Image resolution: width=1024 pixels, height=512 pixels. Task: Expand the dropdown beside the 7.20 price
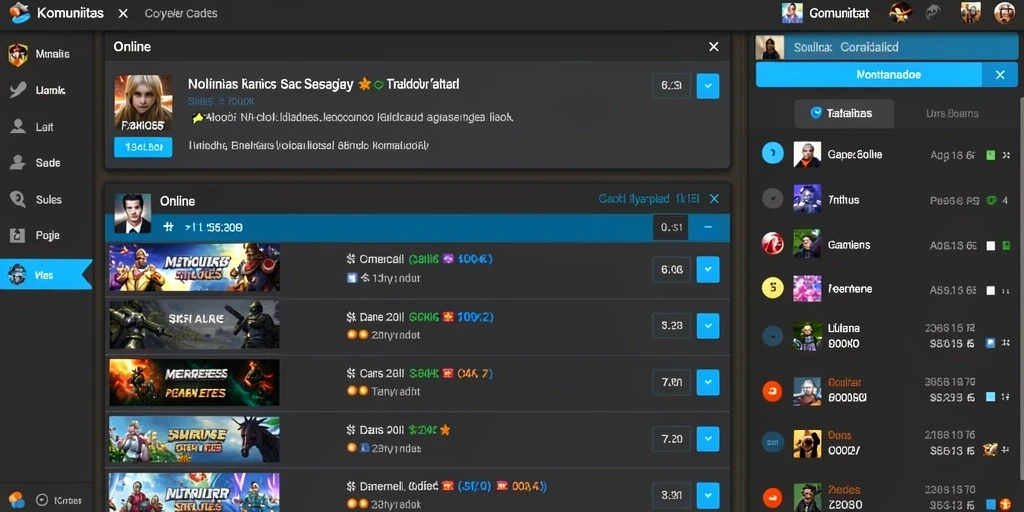pos(708,439)
